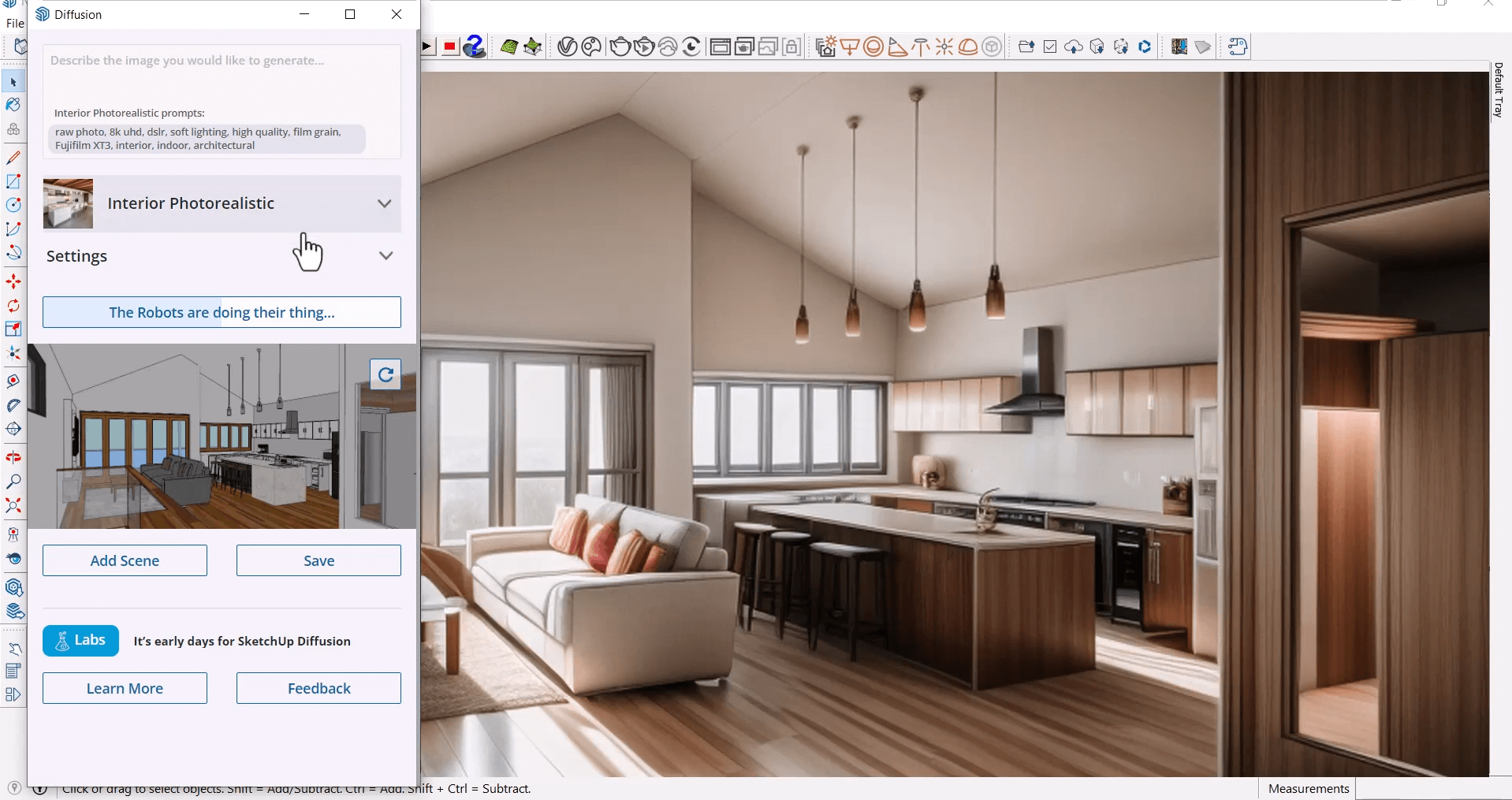
Task: Collapse the Interior Photorealistic style section
Action: (385, 203)
